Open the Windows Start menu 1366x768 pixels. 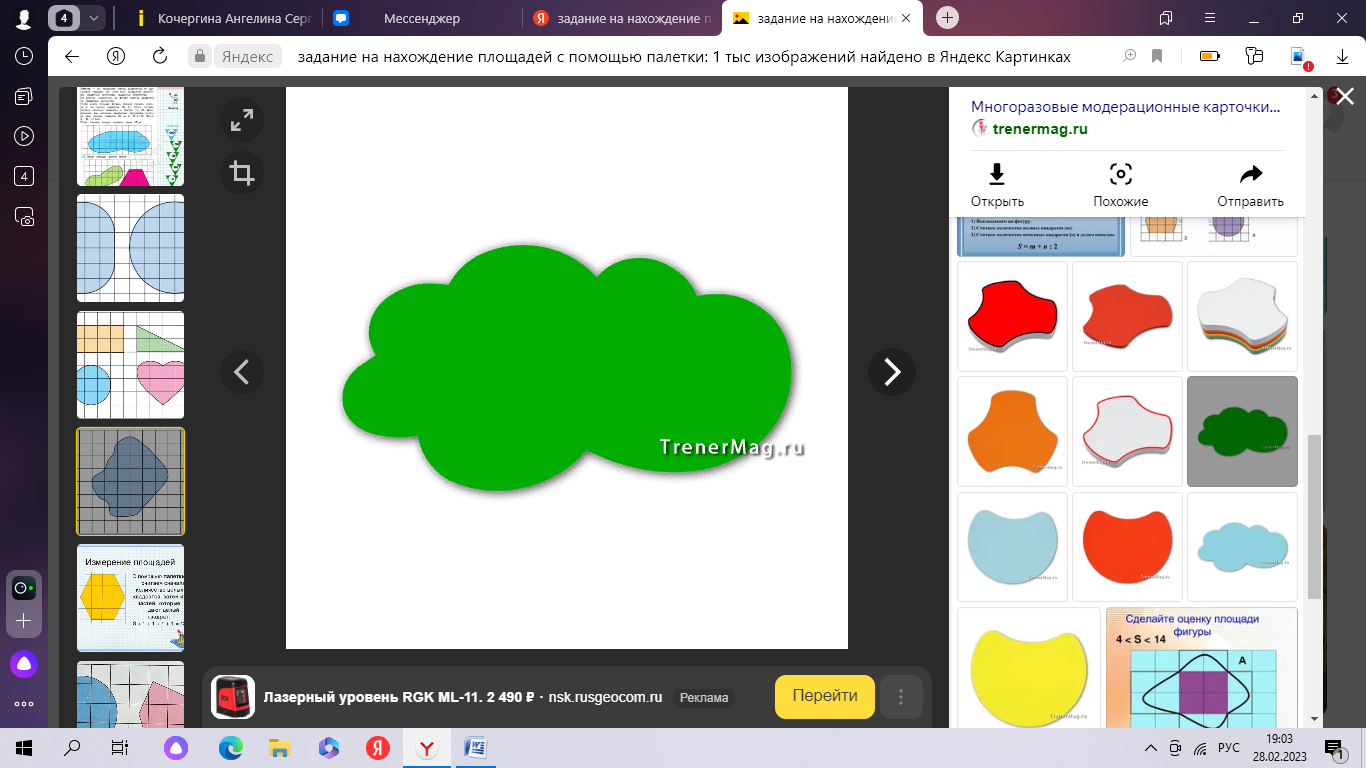24,747
